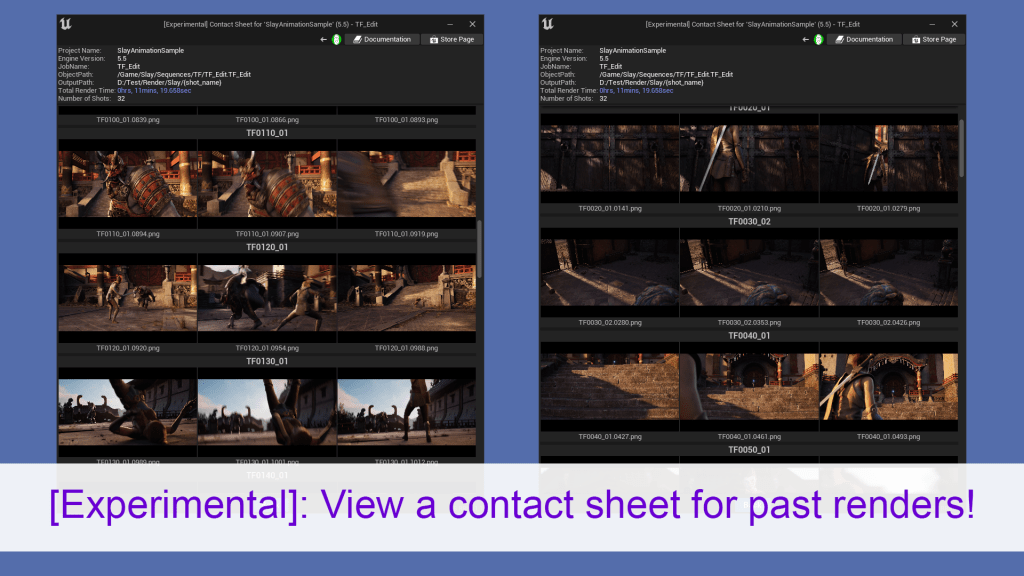
Task: Open Store Page in window showing TF0120_01
Action: [x=451, y=39]
